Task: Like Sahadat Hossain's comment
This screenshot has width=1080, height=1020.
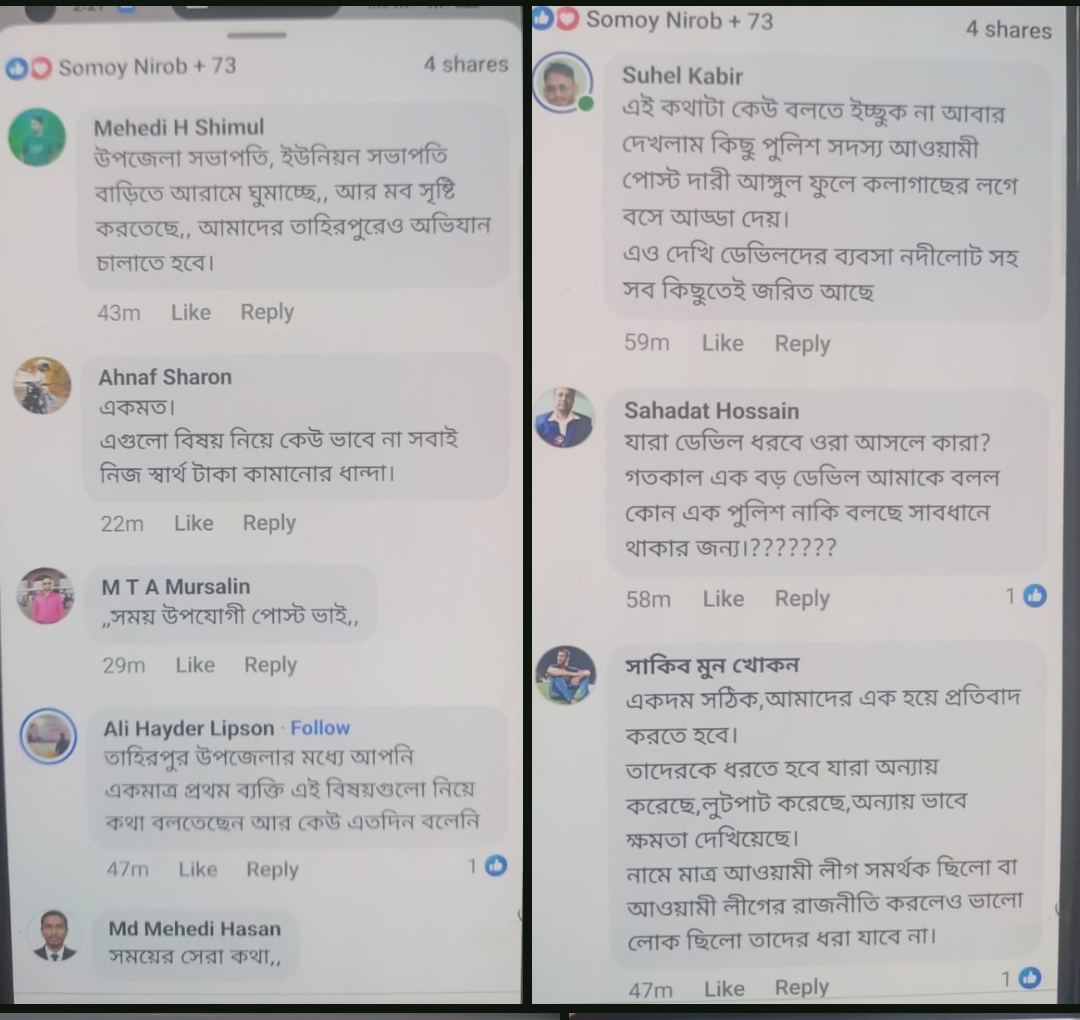Action: pyautogui.click(x=723, y=599)
